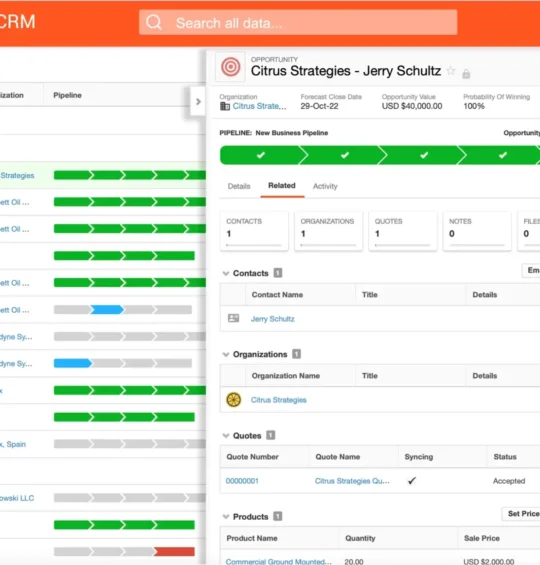
Task: Click the red opportunity target icon
Action: click(231, 67)
